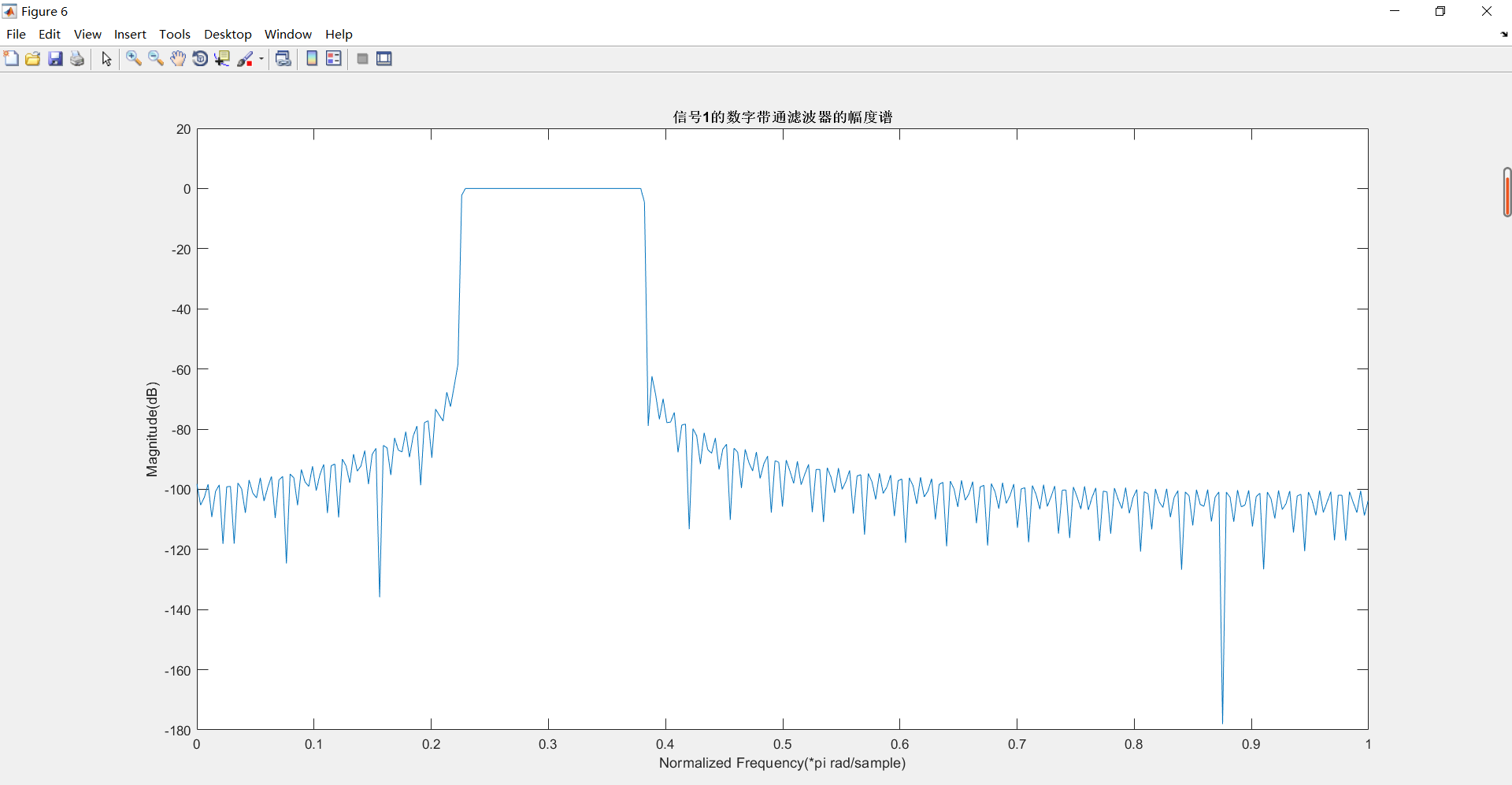1512x785 pixels.
Task: Hide plot tools
Action: (x=362, y=59)
